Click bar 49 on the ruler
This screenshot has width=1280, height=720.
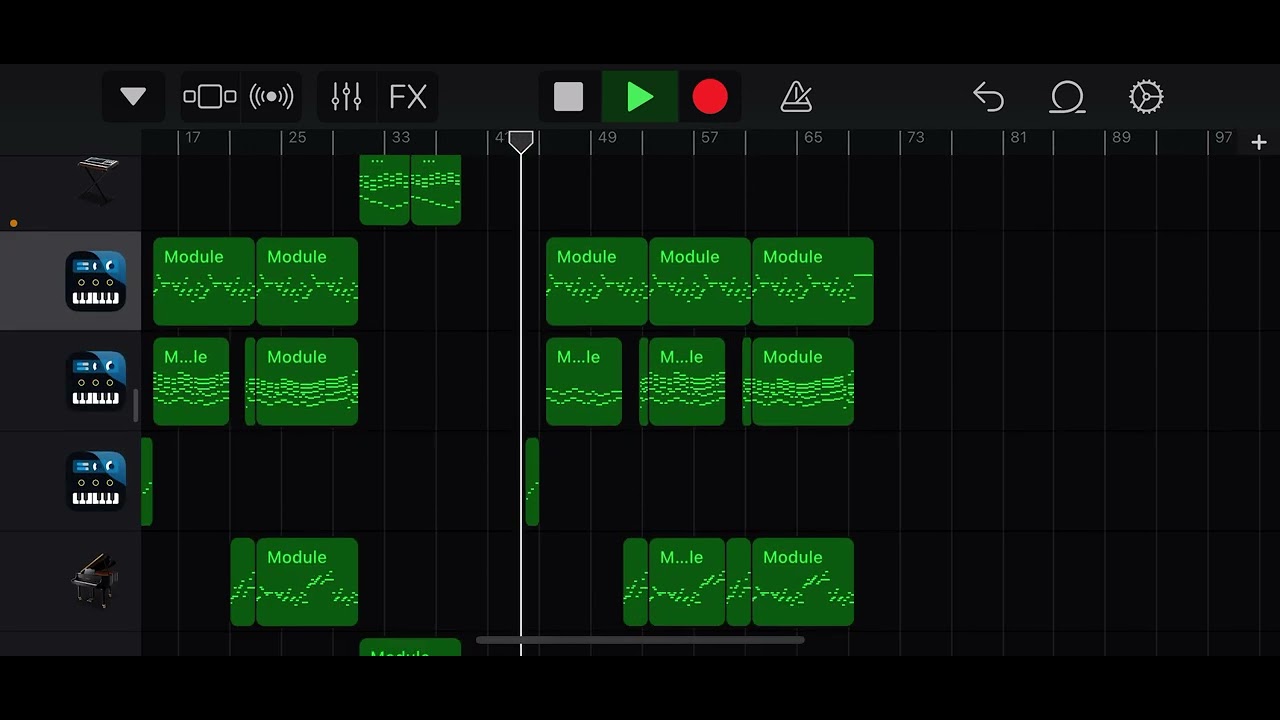[607, 137]
